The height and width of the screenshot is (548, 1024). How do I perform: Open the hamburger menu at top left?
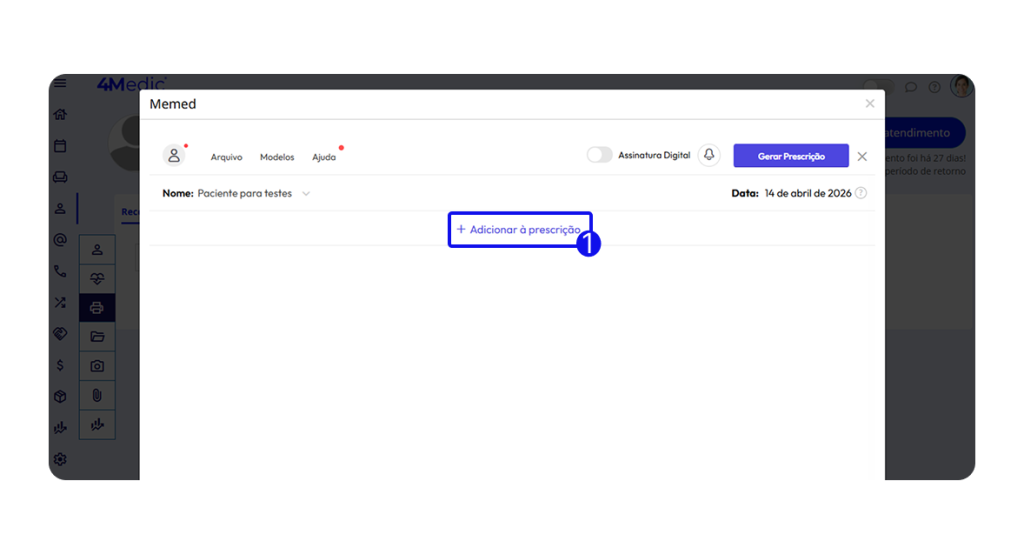(x=60, y=84)
